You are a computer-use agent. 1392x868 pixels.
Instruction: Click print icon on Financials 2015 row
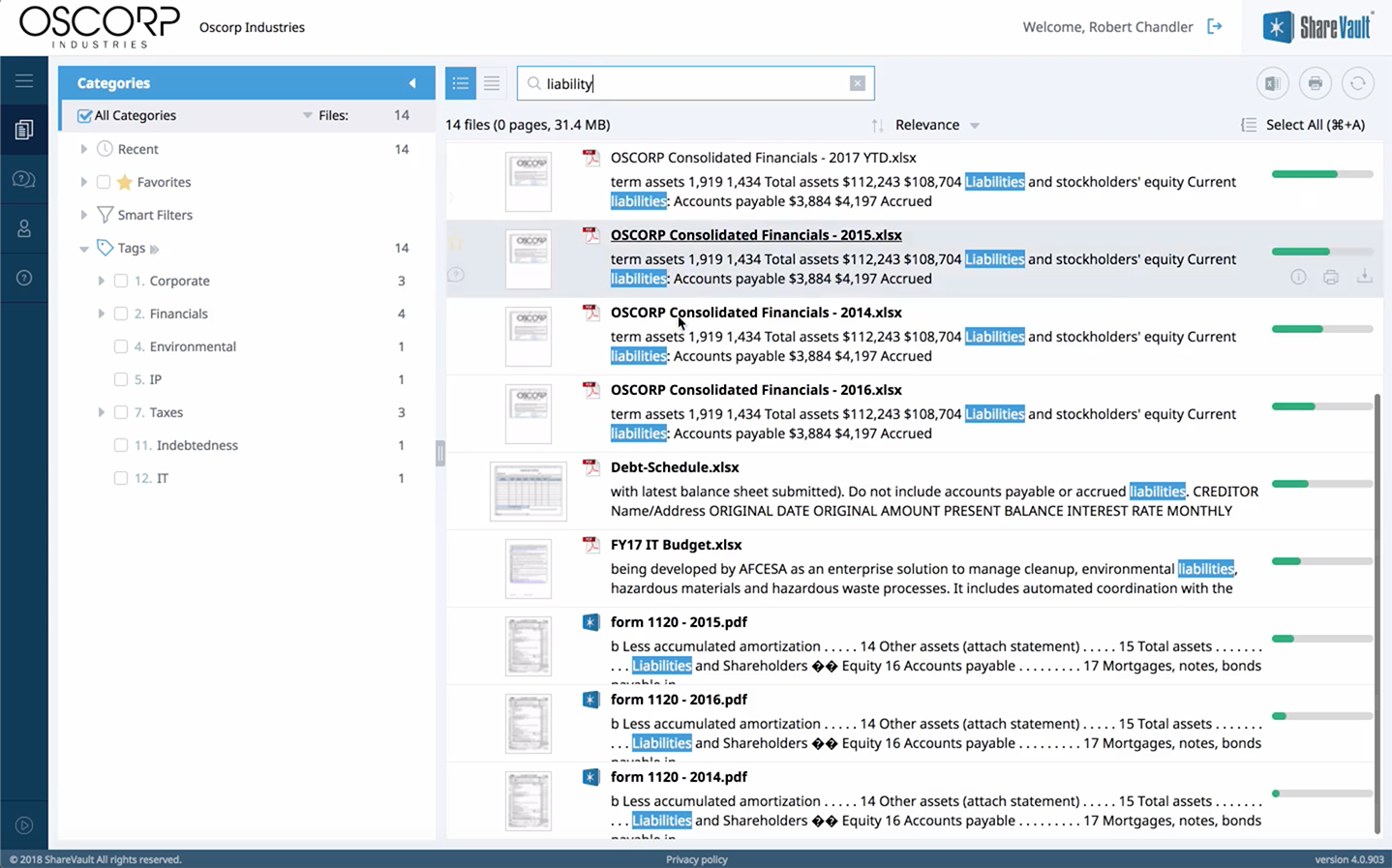coord(1331,278)
